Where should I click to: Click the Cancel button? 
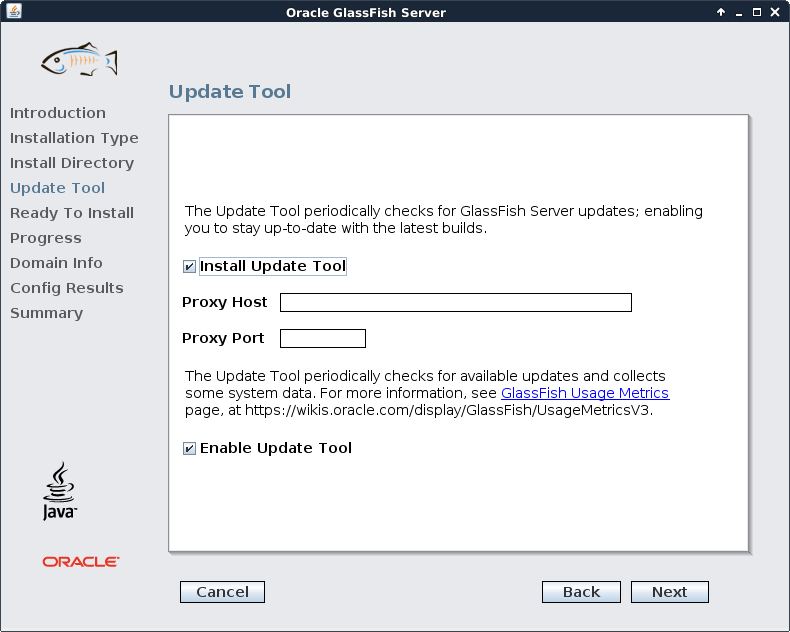pyautogui.click(x=222, y=592)
